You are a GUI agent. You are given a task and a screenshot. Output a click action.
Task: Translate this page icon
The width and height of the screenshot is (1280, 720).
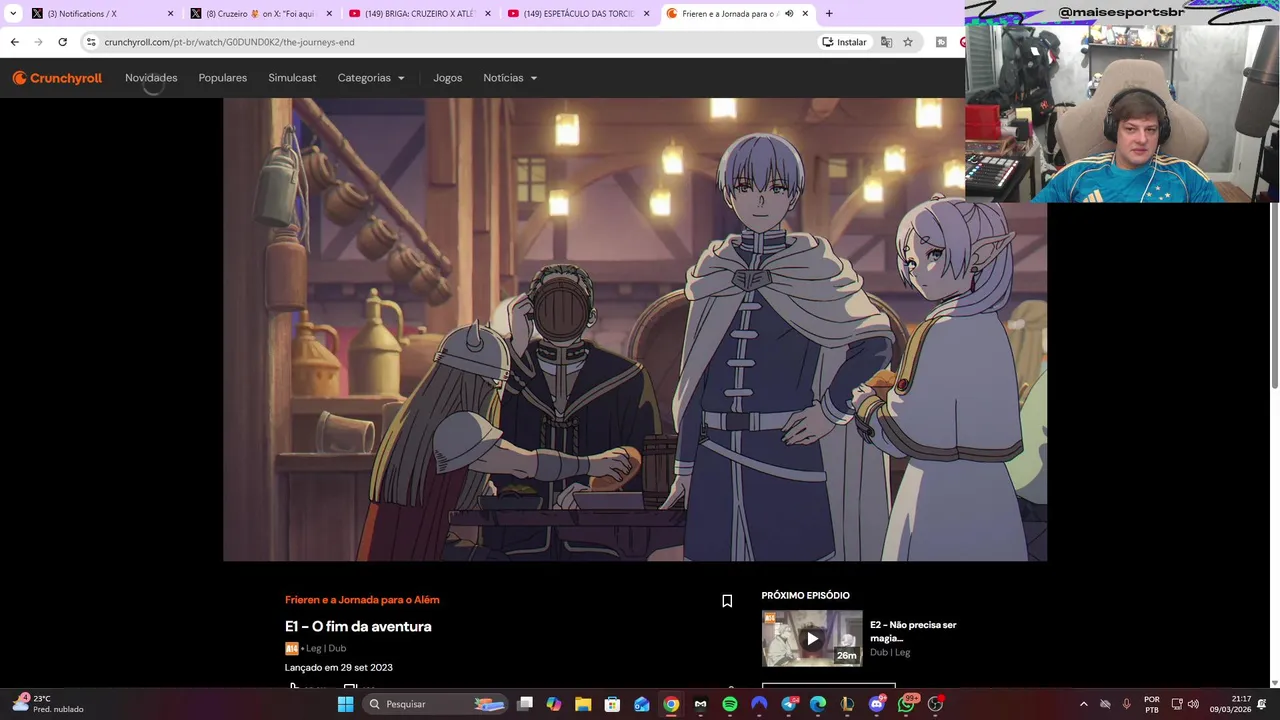(x=886, y=42)
